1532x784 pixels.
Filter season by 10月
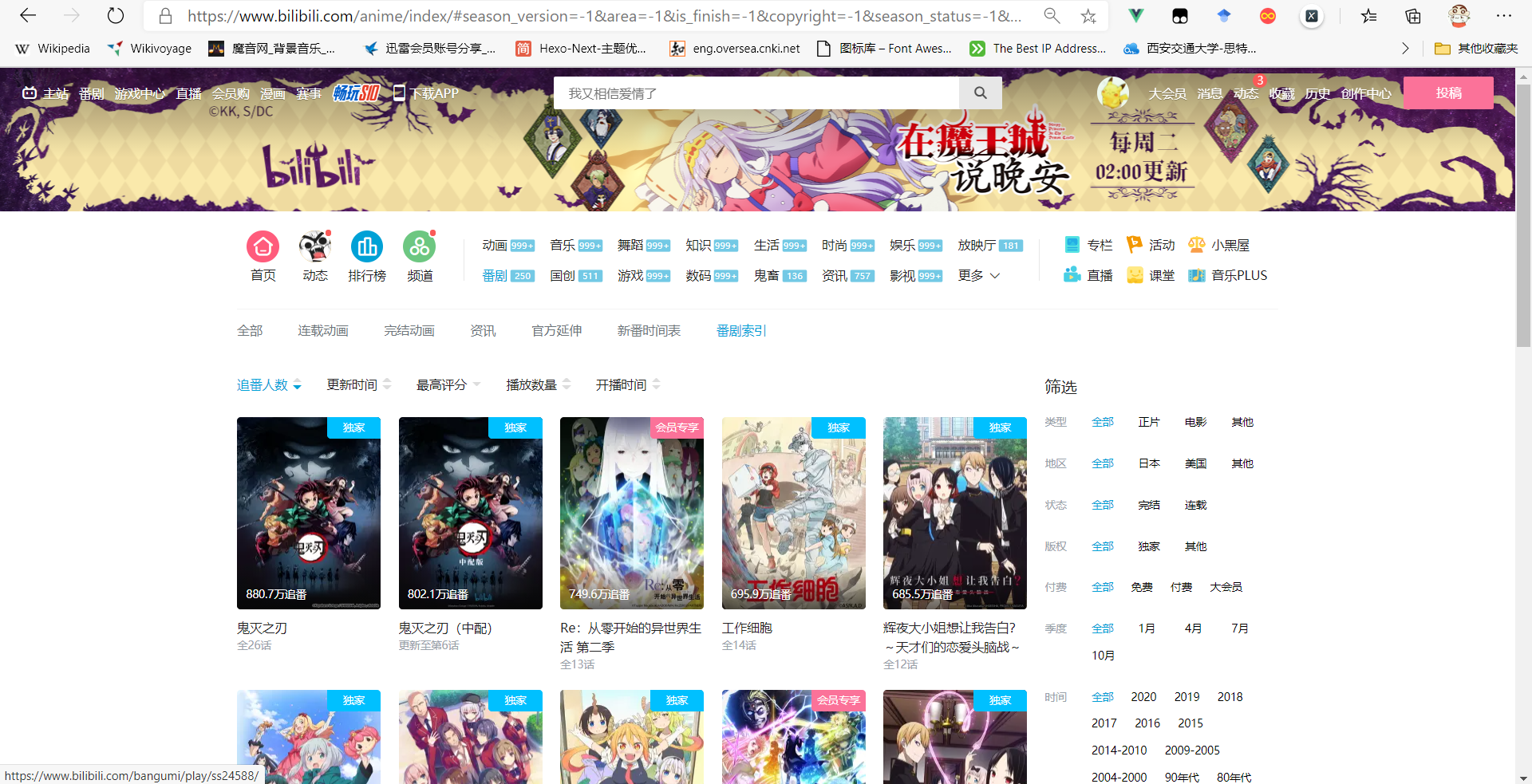pyautogui.click(x=1103, y=656)
